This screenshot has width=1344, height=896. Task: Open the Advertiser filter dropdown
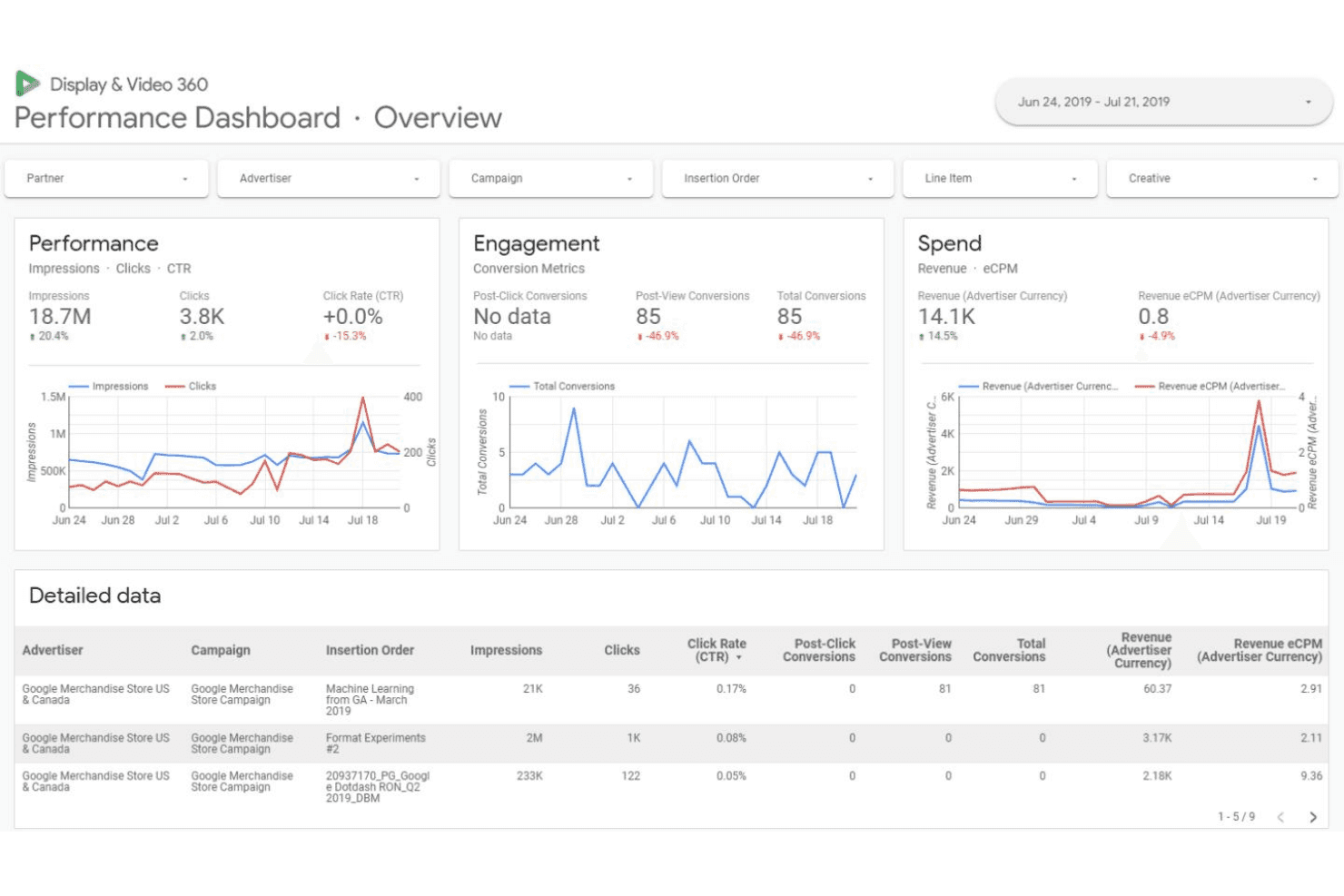pyautogui.click(x=329, y=179)
